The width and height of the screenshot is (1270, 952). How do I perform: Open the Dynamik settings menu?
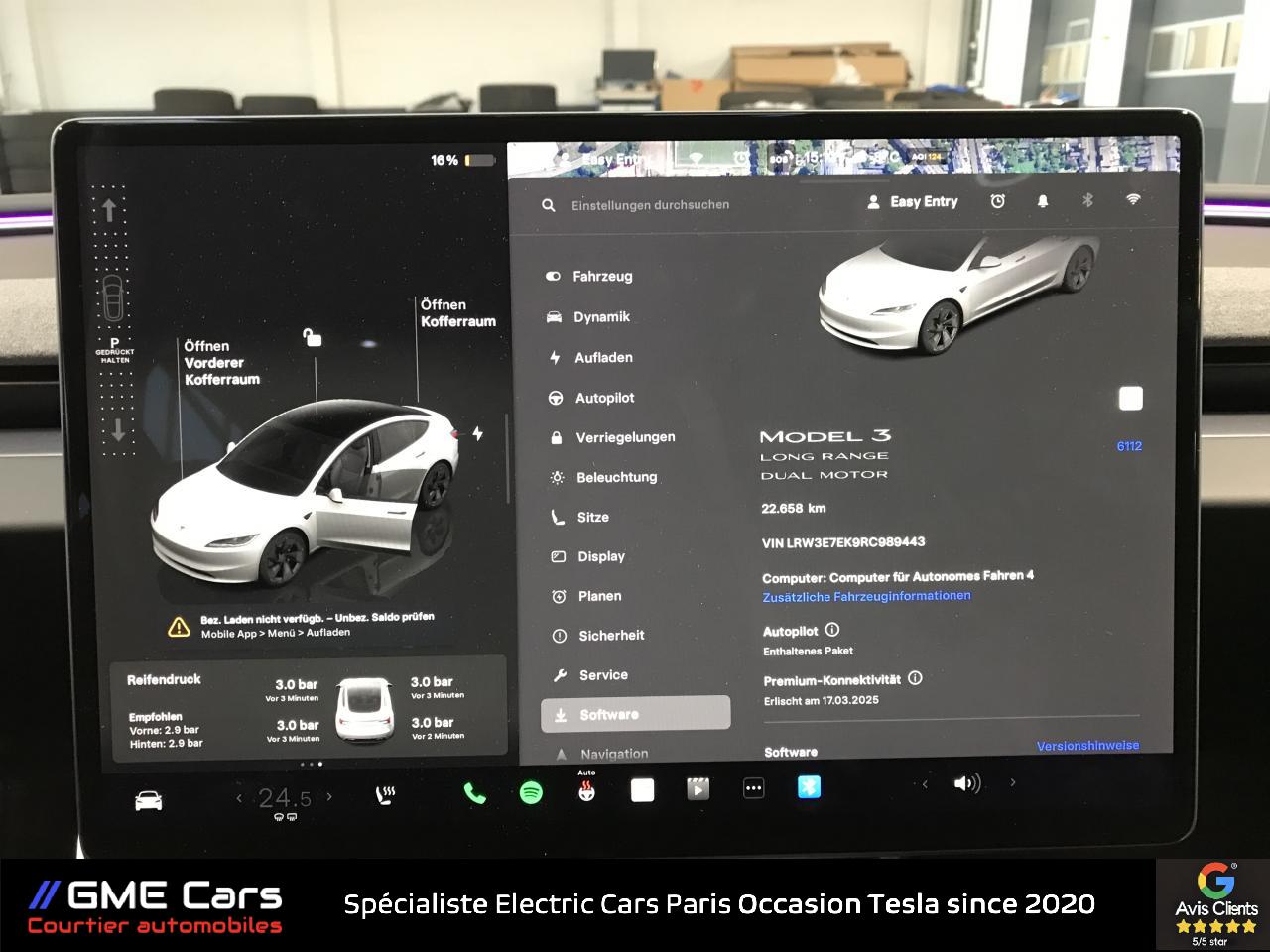coord(589,317)
